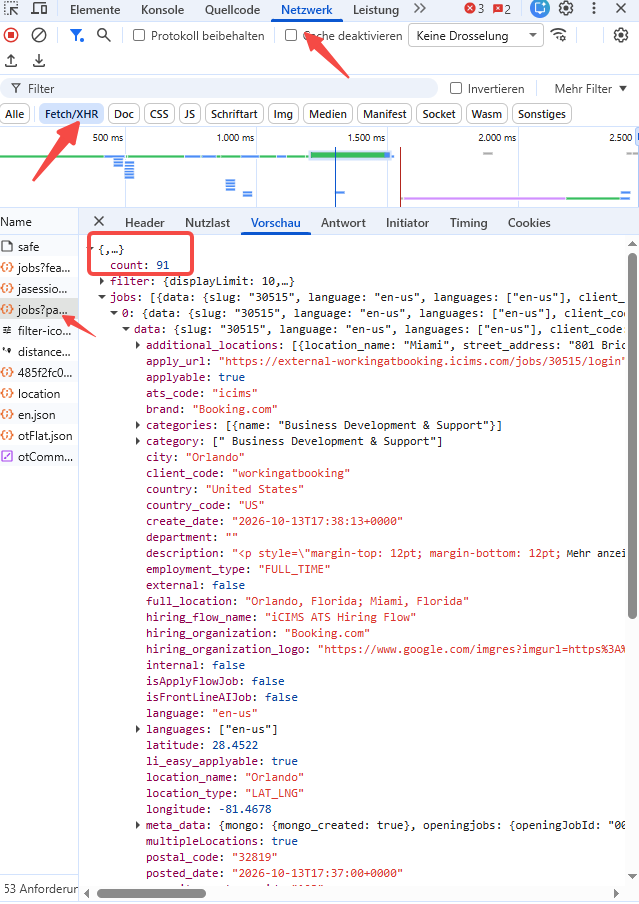
Task: Select the distance... request
Action: point(39,352)
